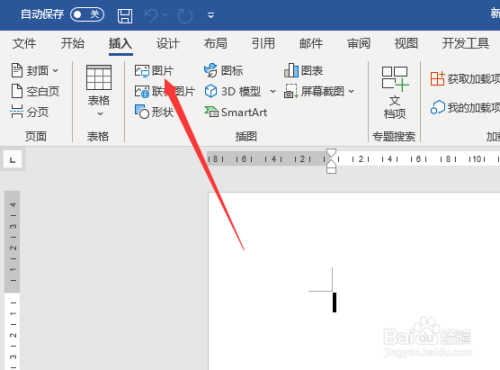This screenshot has height=370, width=500.
Task: Open the 视图 tab
Action: pos(406,43)
